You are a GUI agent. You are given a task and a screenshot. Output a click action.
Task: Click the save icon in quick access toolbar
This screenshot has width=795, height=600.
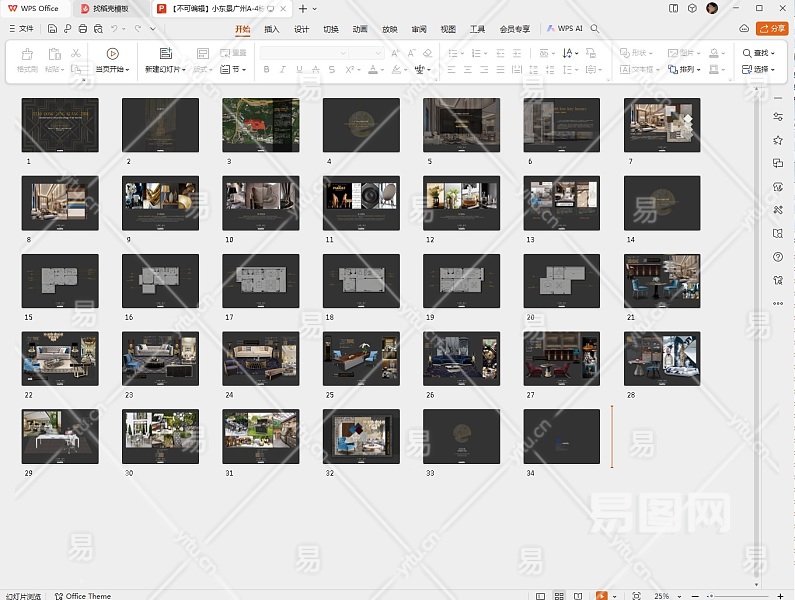[51, 29]
